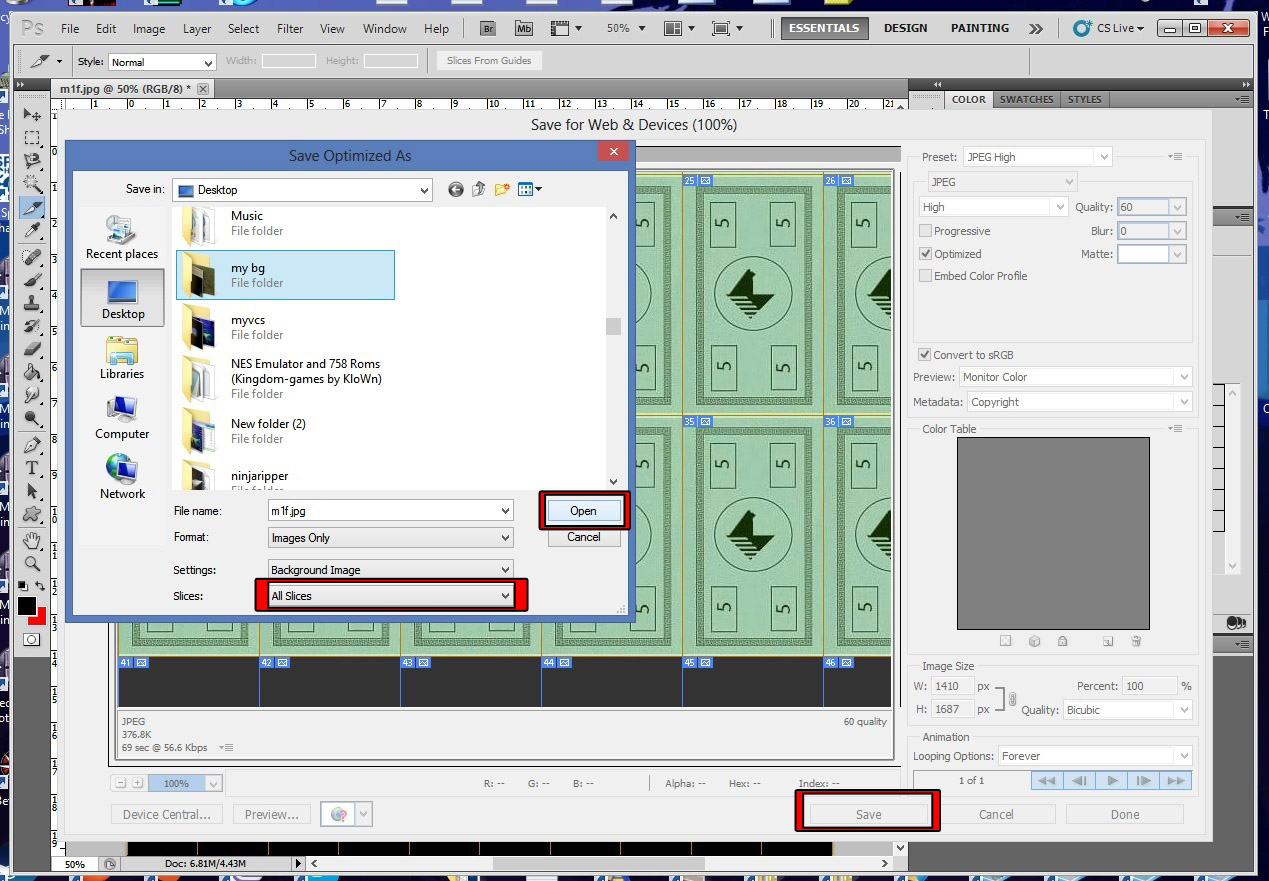The width and height of the screenshot is (1269, 881).
Task: Select the Eraser tool
Action: 32,349
